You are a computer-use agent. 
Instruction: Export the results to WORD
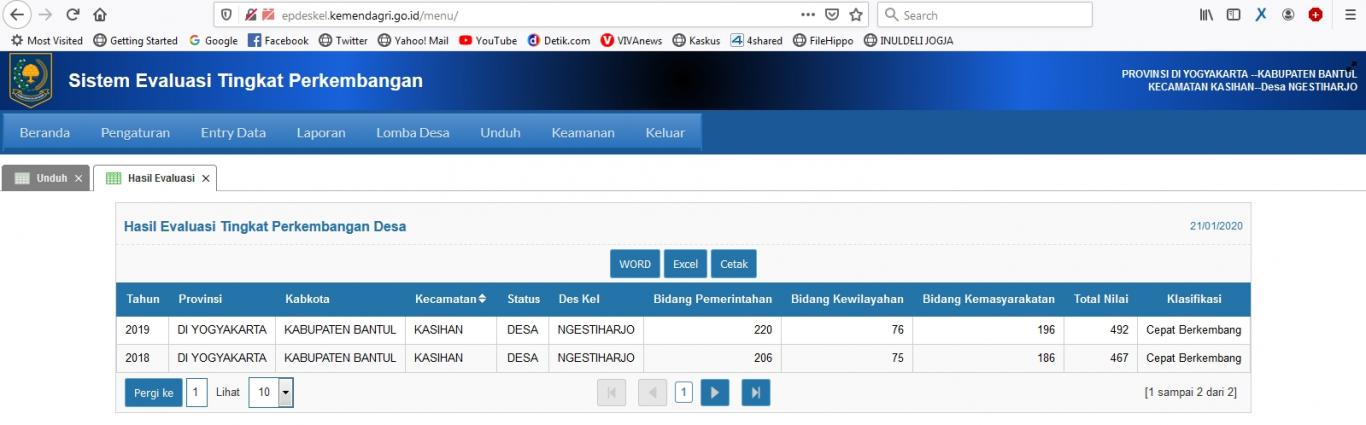[x=634, y=264]
